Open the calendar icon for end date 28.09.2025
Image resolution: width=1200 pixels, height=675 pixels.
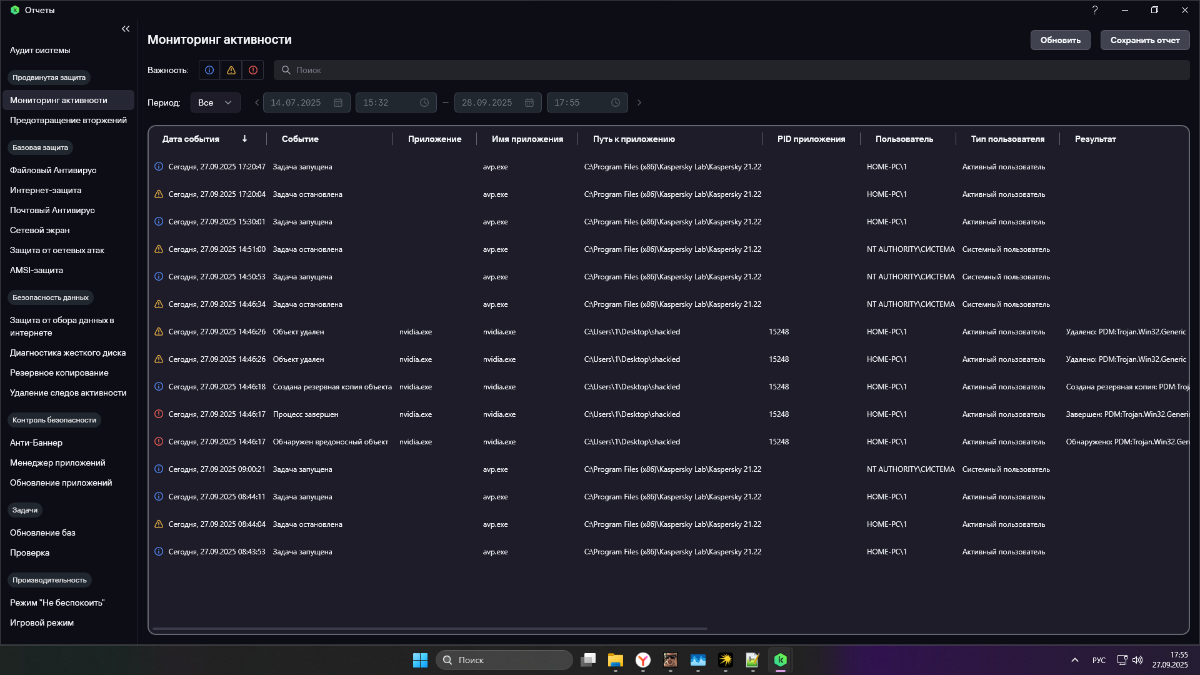[528, 102]
